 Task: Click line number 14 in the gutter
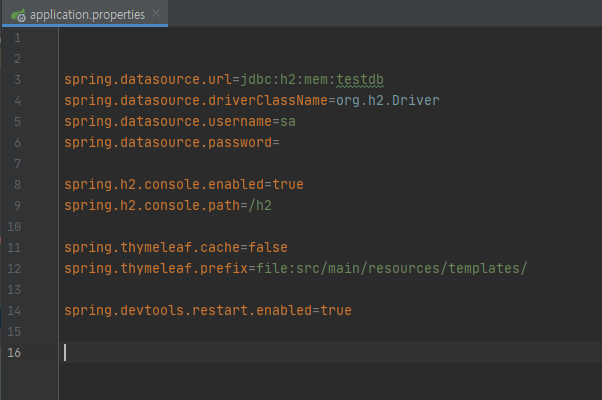(x=14, y=311)
